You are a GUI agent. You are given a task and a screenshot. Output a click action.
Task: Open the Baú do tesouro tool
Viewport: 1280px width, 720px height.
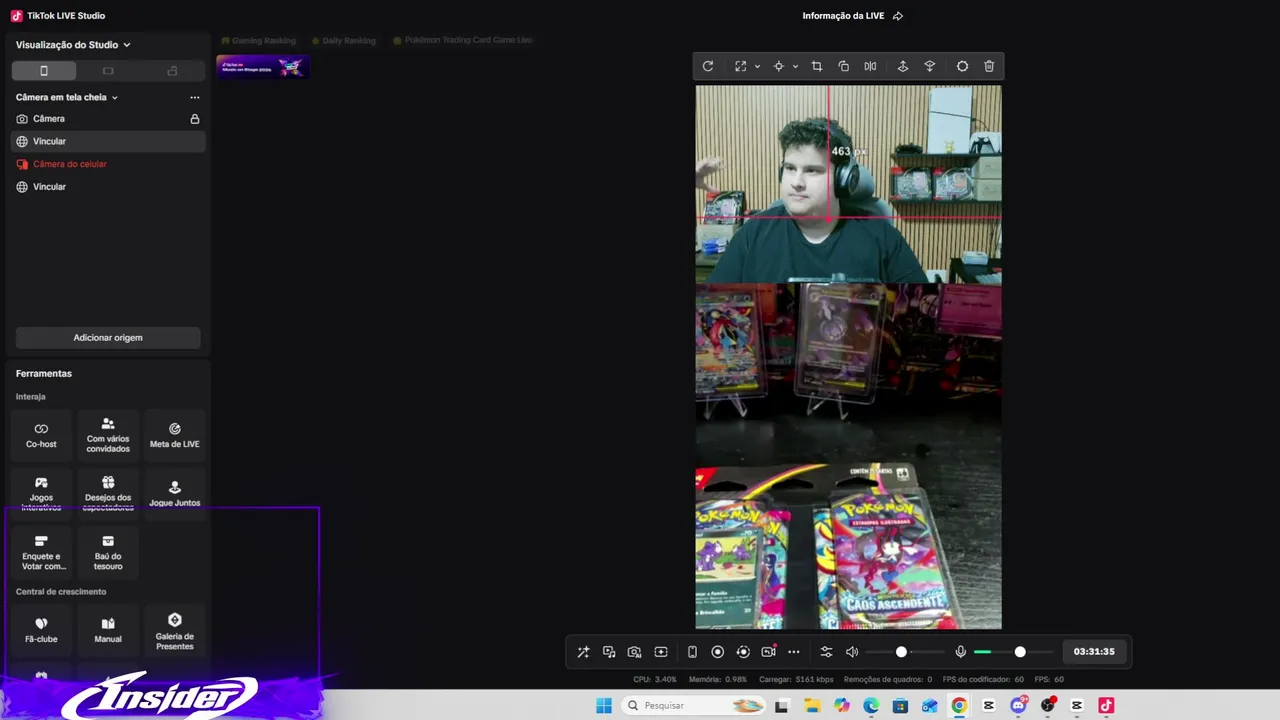point(108,553)
